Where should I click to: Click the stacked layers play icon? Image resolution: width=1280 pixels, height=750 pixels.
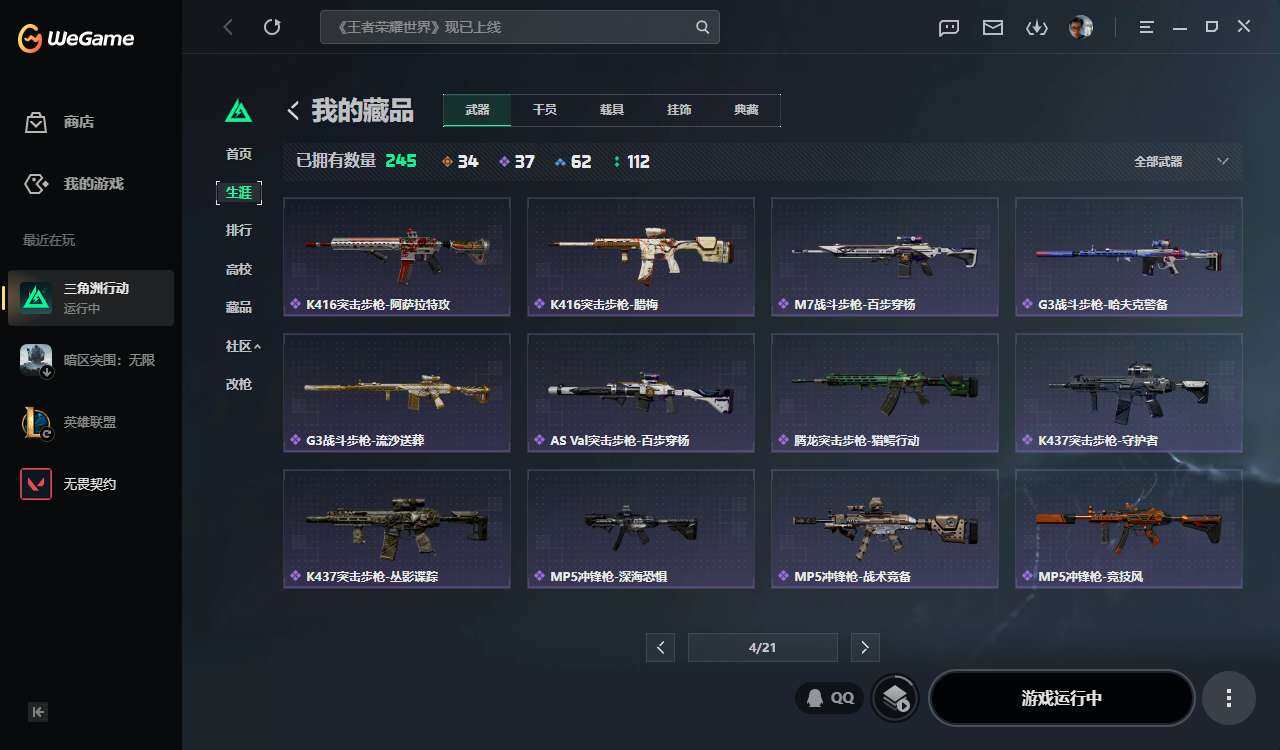tap(895, 698)
